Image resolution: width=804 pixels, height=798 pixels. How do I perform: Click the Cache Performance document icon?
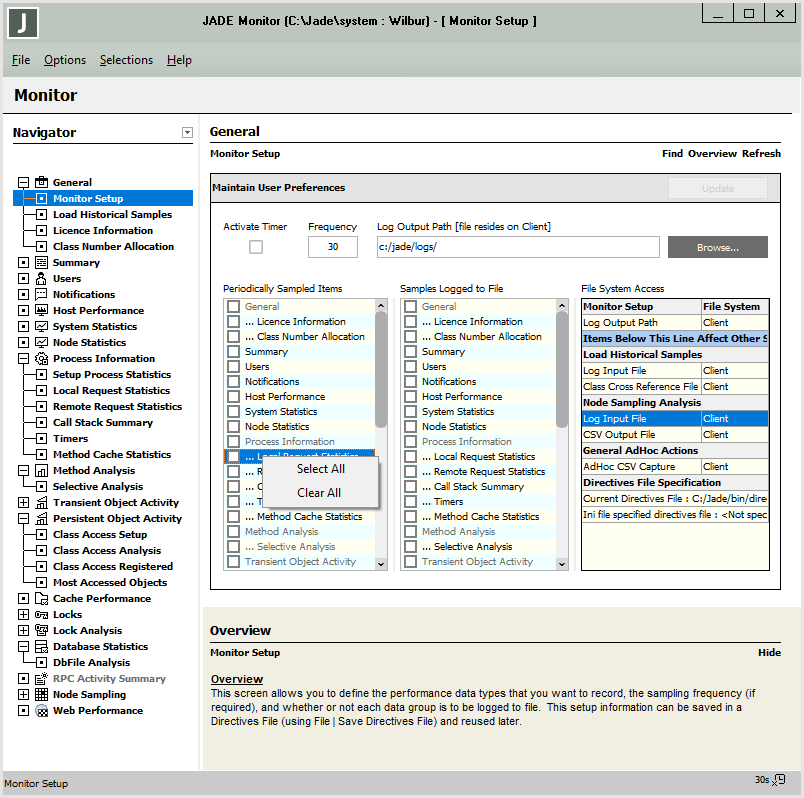(42, 598)
